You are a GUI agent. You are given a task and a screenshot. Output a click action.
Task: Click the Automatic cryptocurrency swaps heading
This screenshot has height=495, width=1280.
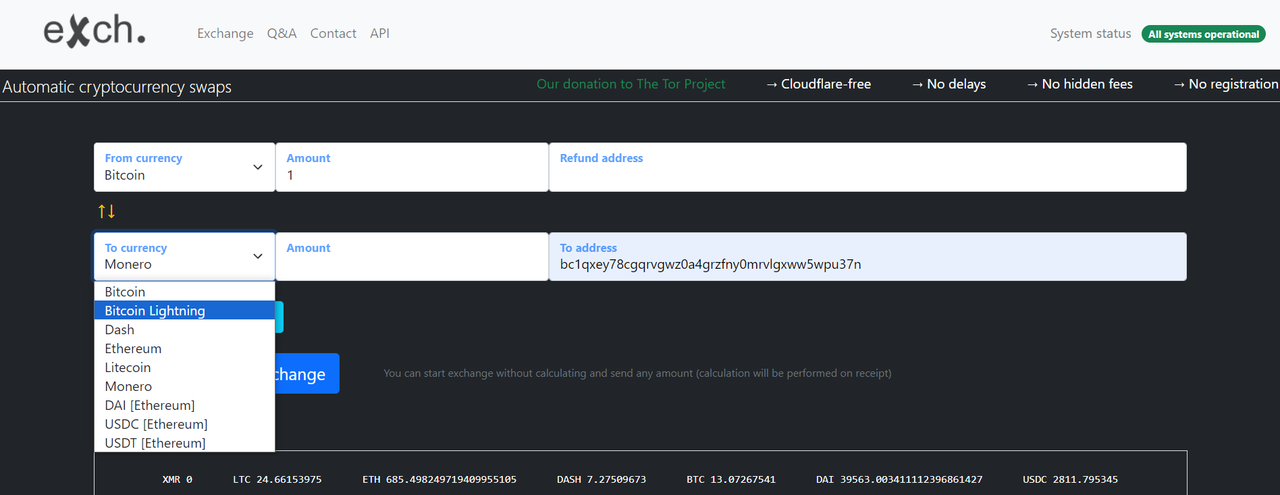[x=117, y=87]
